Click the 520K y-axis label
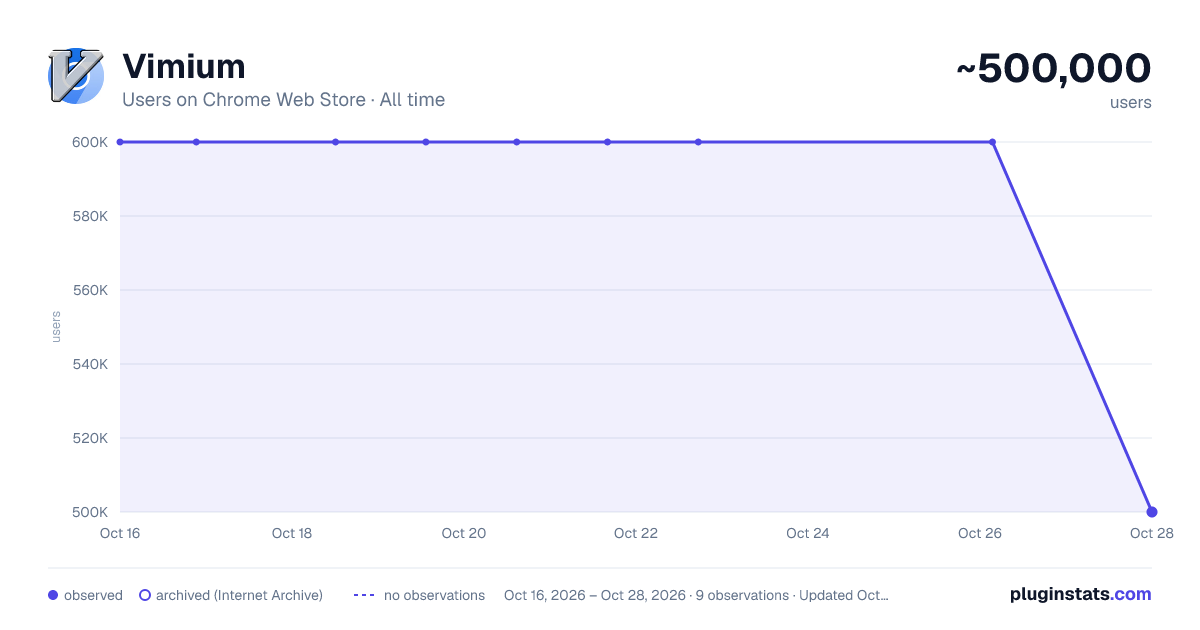Viewport: 1200px width, 630px height. (x=90, y=438)
